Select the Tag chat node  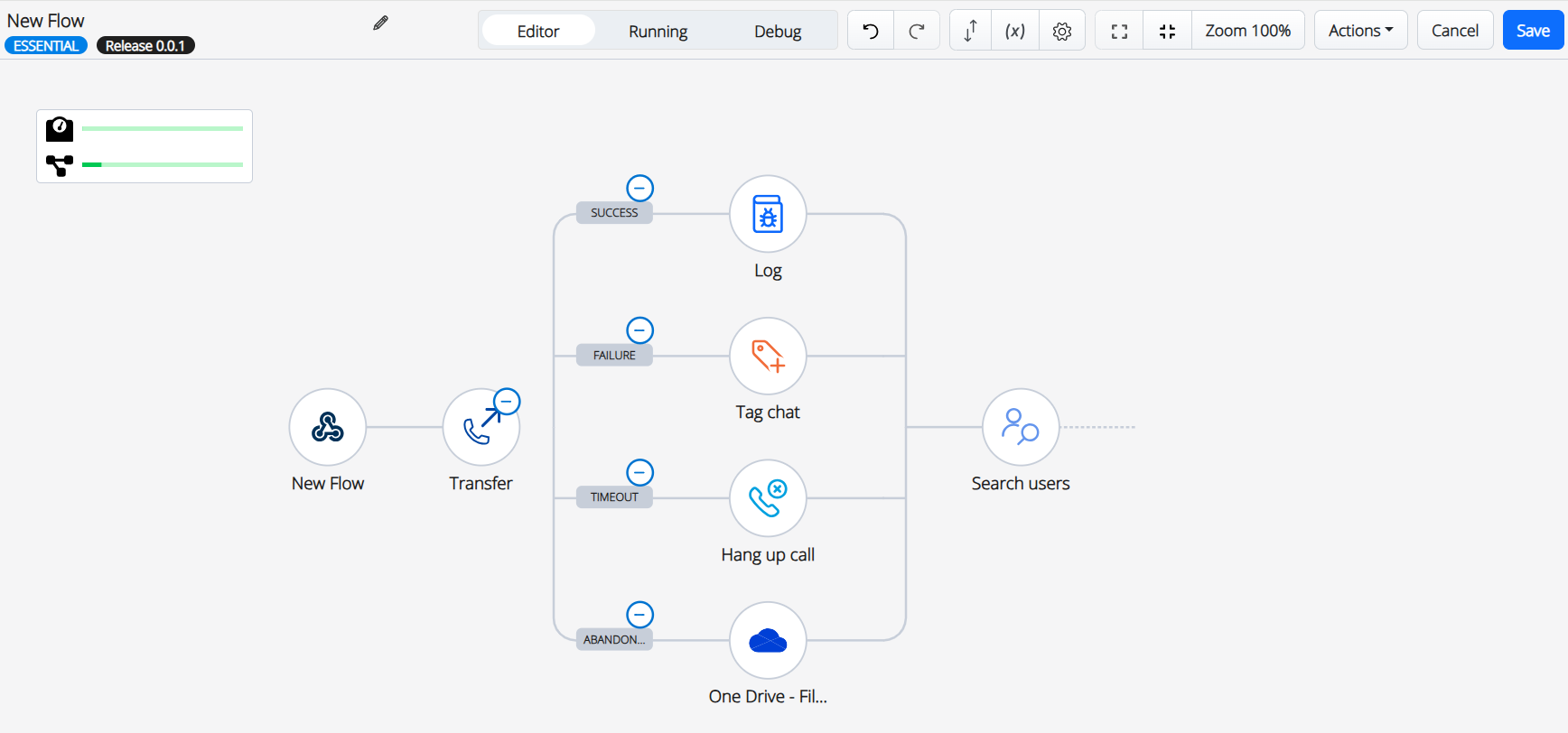[768, 357]
